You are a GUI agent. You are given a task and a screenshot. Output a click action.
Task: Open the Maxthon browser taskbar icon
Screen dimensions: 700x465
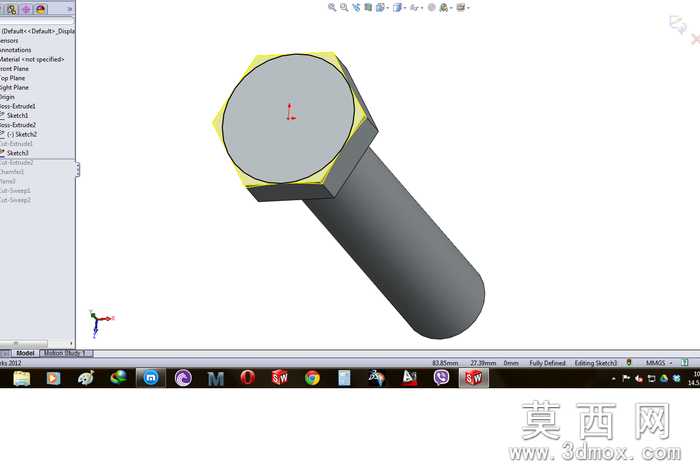(151, 378)
